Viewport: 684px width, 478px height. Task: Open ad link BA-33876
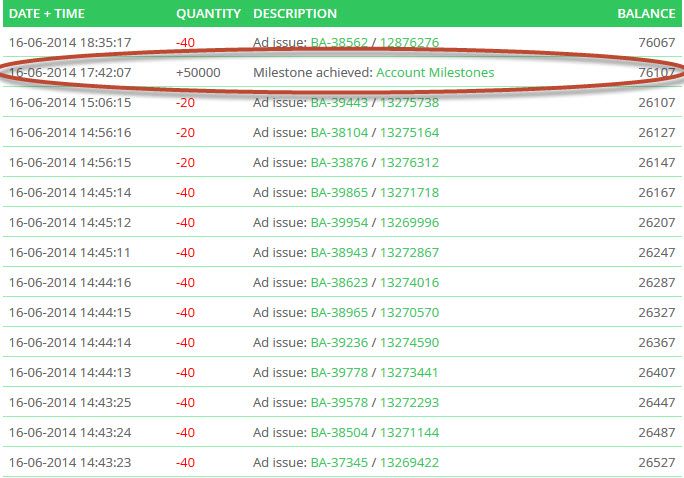click(x=339, y=163)
